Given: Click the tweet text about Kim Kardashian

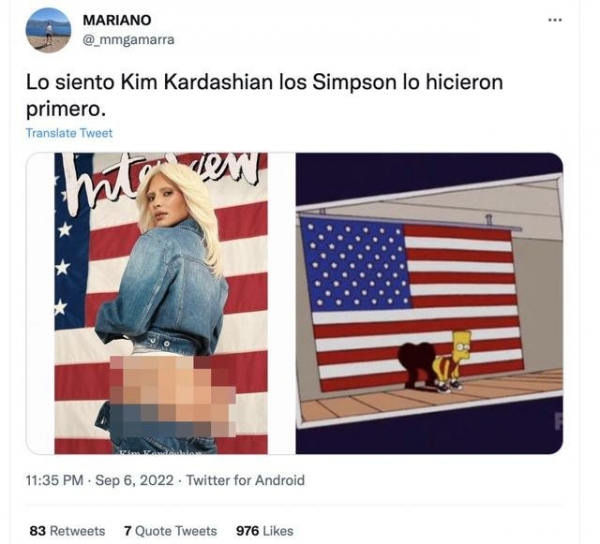Looking at the screenshot, I should click(264, 95).
